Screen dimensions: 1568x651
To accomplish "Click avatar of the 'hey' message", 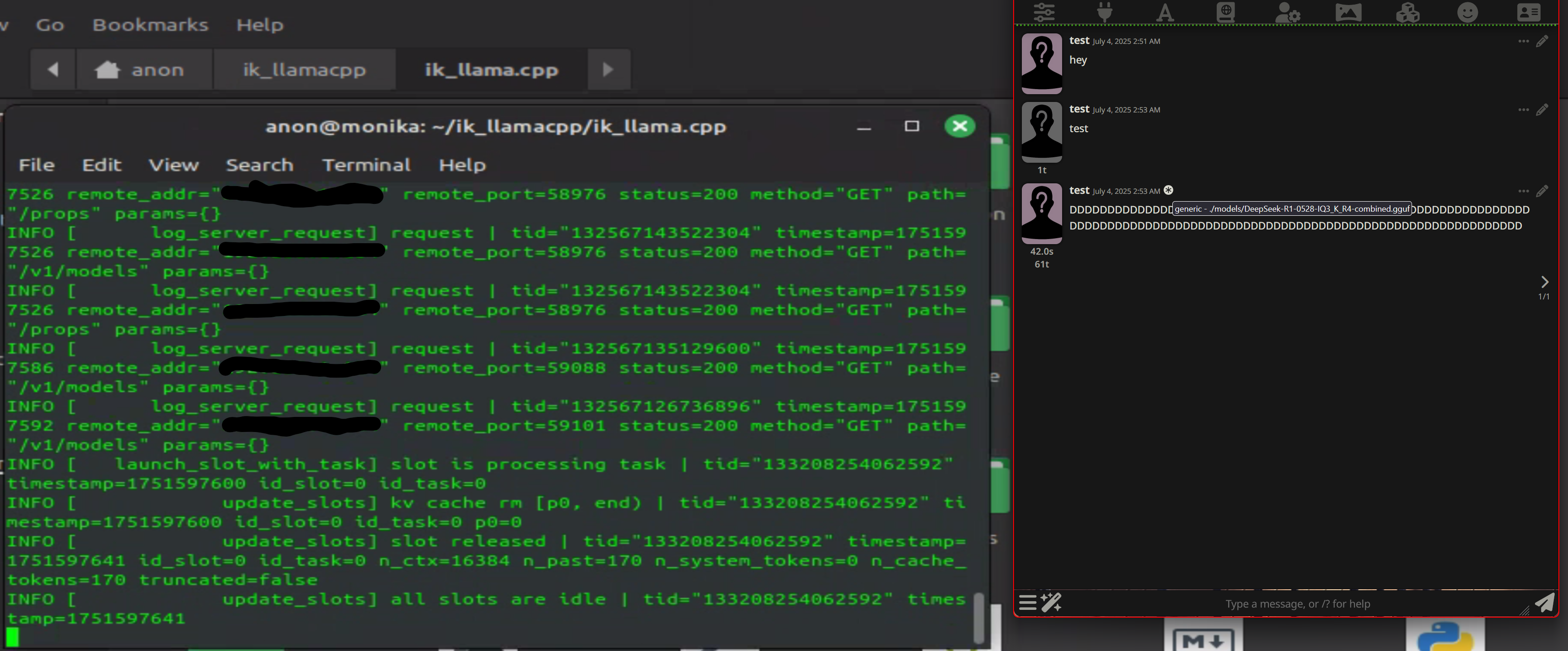I will click(x=1042, y=63).
